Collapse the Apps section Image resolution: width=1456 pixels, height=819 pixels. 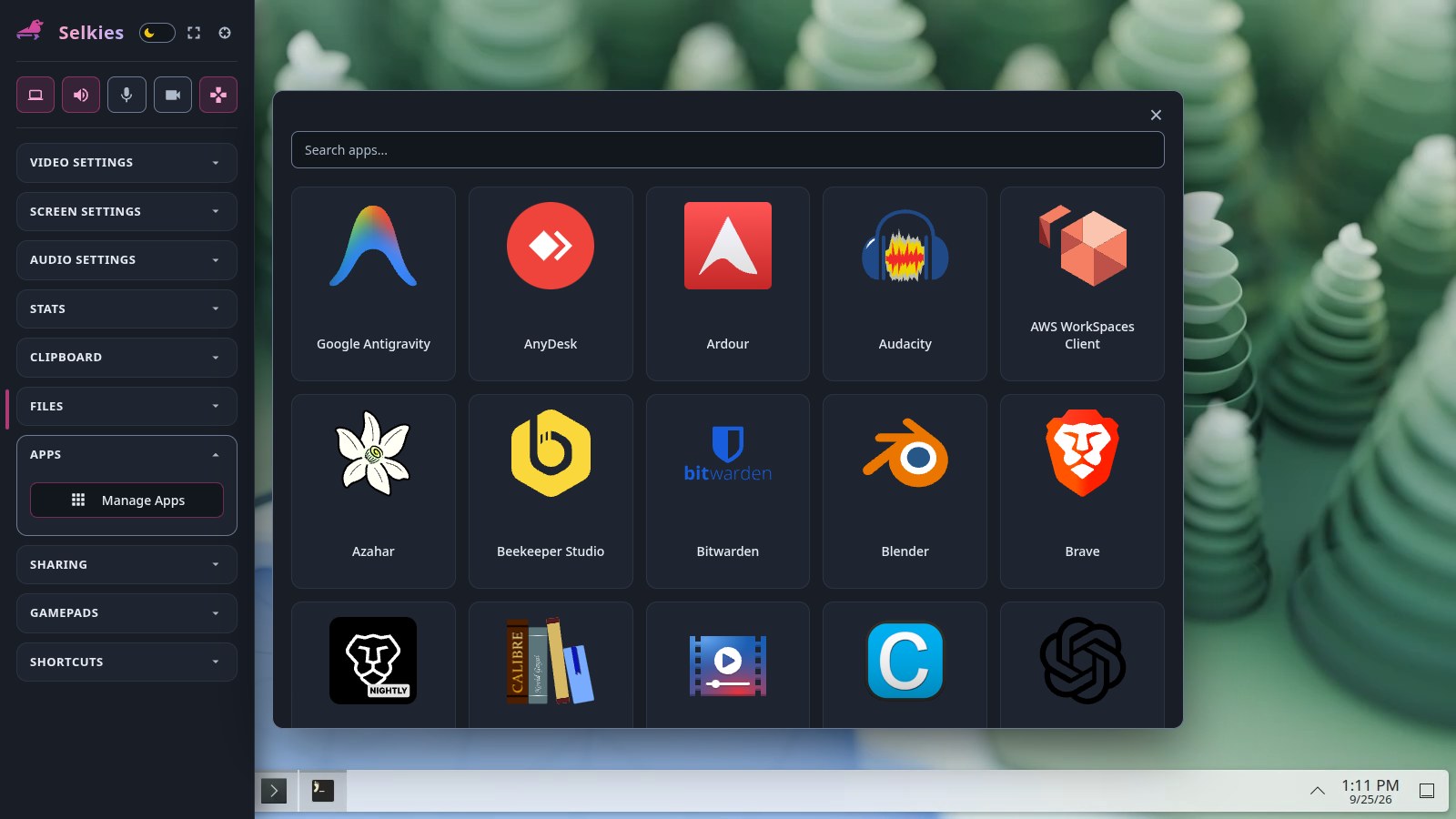click(x=126, y=455)
